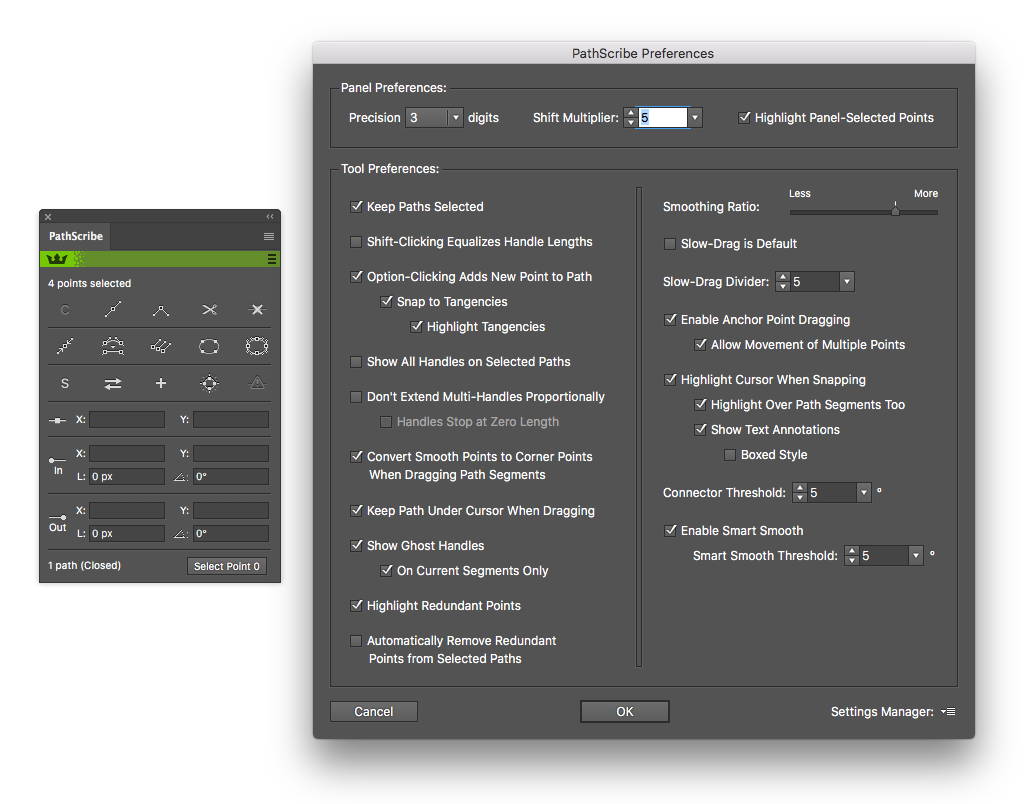Click the In handle angle icon
This screenshot has width=1028, height=804.
[181, 477]
